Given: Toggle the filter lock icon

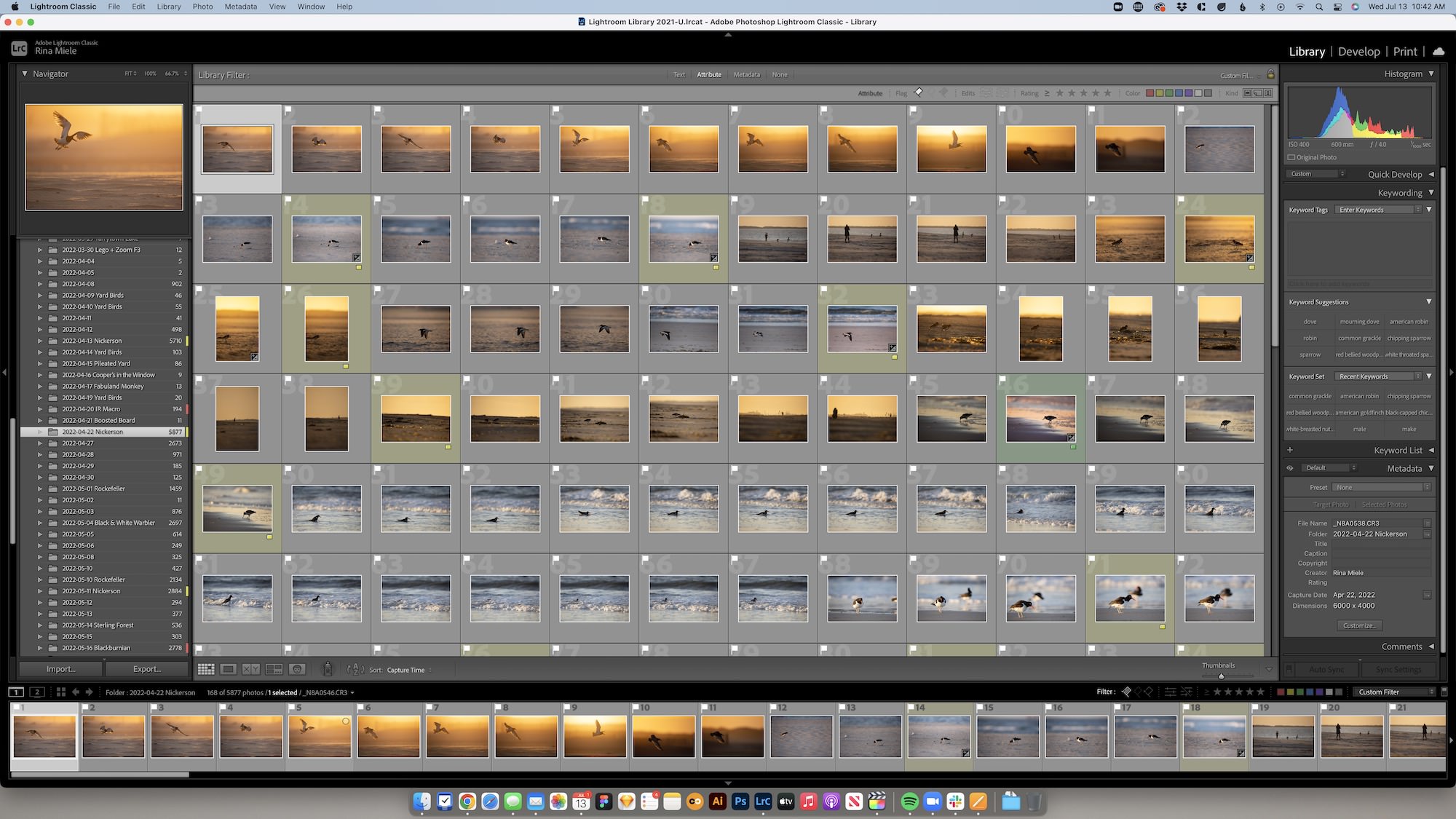Looking at the screenshot, I should [1270, 74].
